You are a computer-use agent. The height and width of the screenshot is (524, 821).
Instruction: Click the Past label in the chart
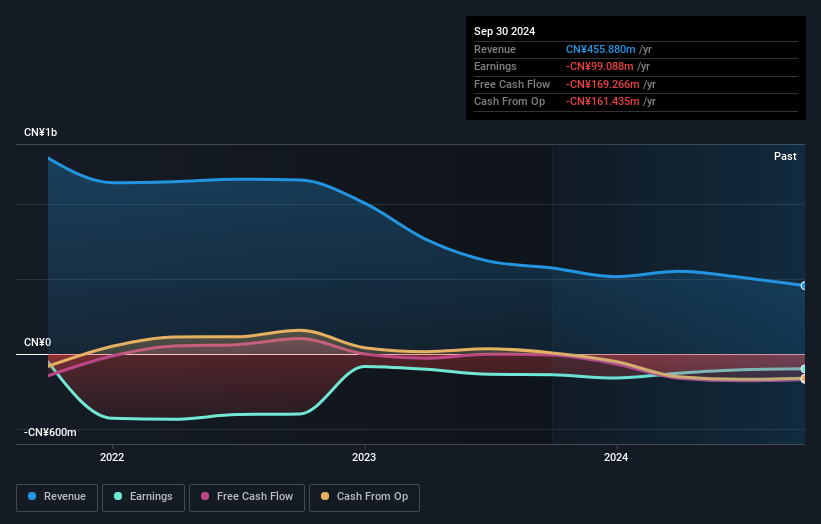(785, 157)
